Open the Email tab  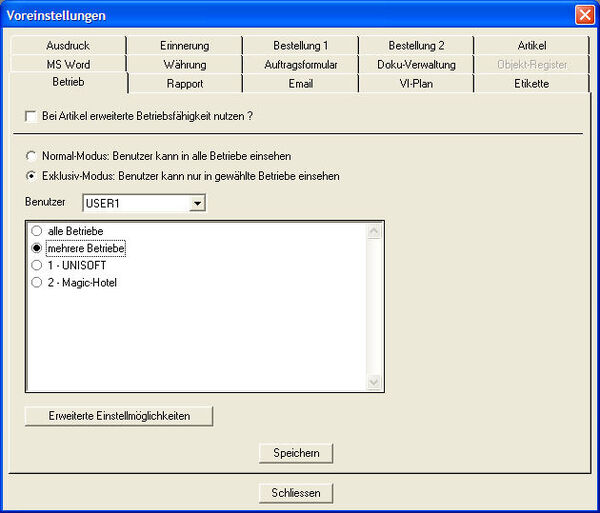tap(300, 84)
